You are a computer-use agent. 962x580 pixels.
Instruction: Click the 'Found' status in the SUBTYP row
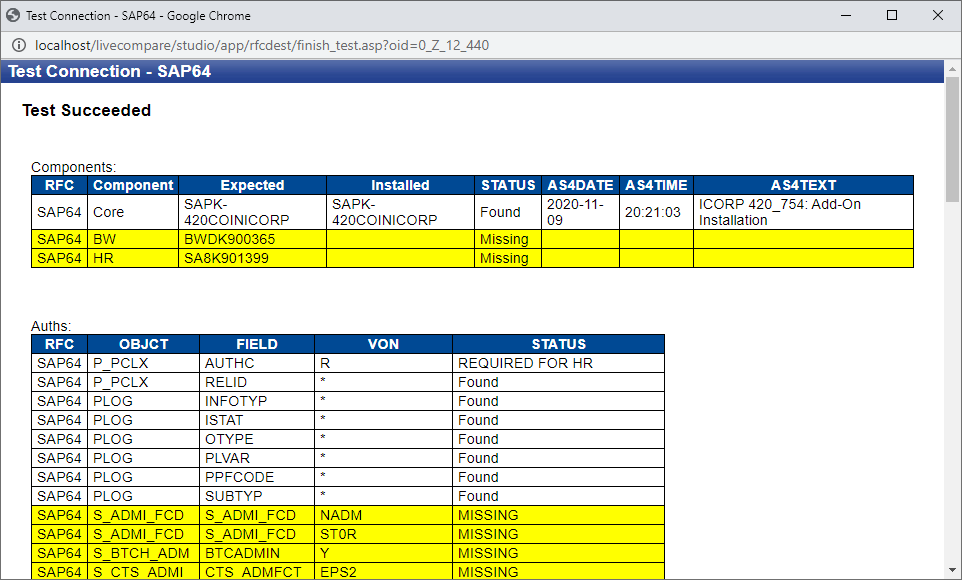pos(559,497)
